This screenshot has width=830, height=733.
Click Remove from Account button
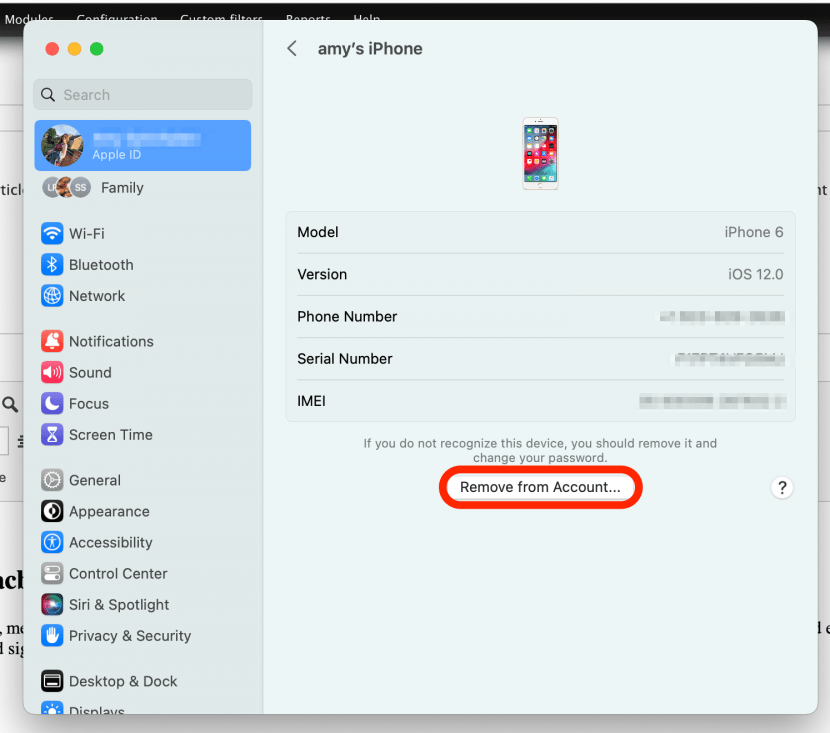[x=540, y=488]
